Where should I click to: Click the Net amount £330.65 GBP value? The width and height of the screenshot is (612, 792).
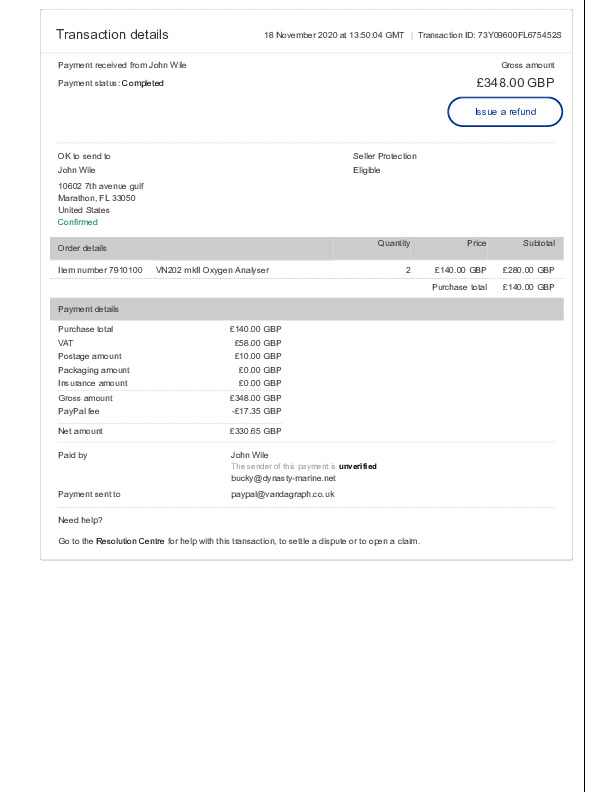pyautogui.click(x=255, y=432)
